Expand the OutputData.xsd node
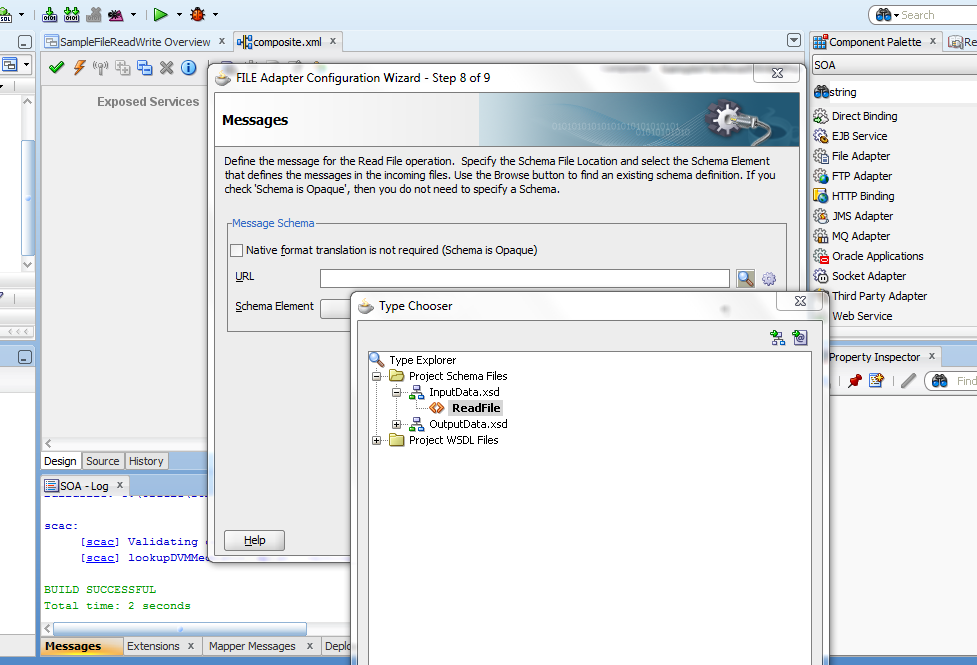977x665 pixels. tap(396, 424)
